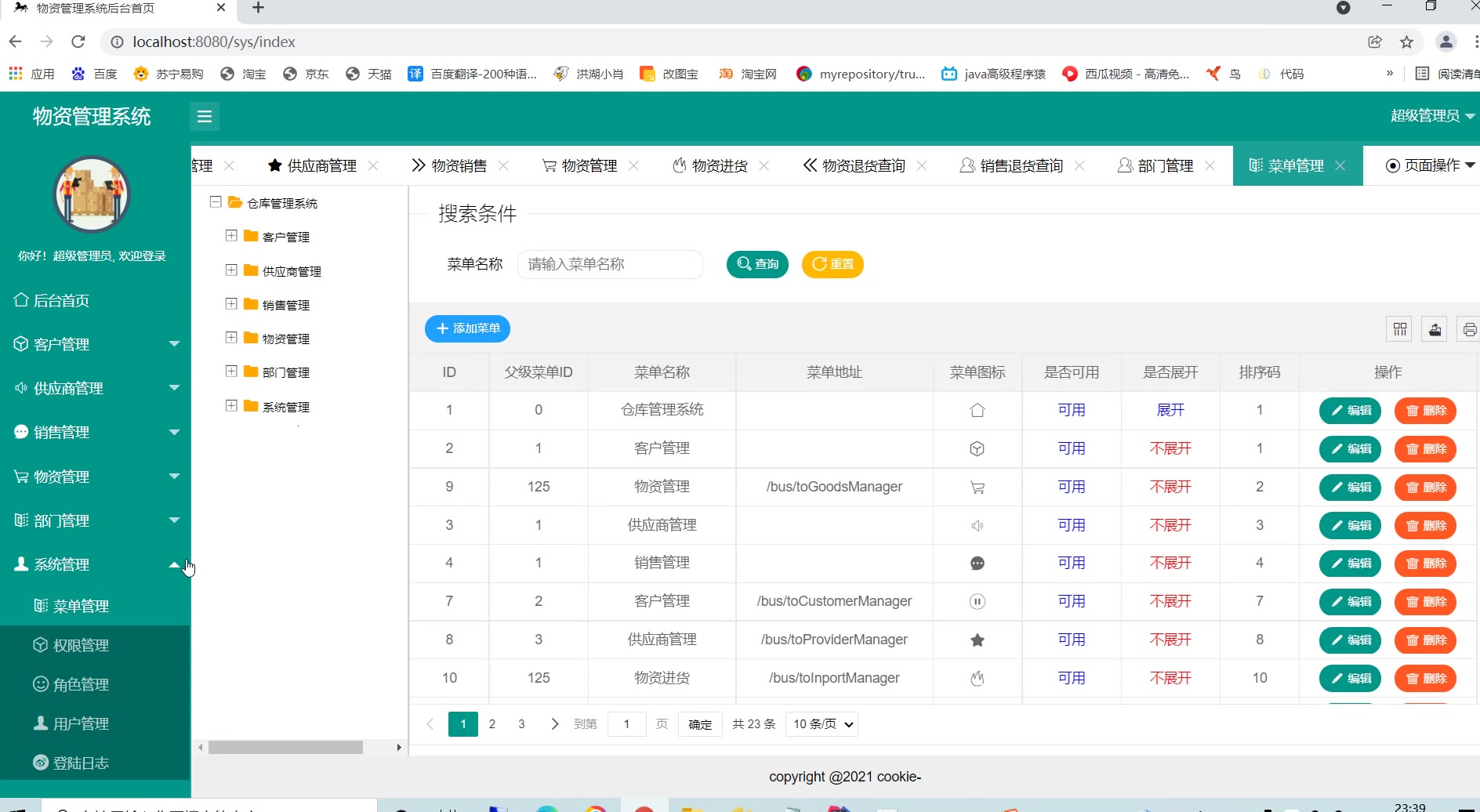Close the 部门管理 tab
The image size is (1480, 812).
coord(1210,166)
